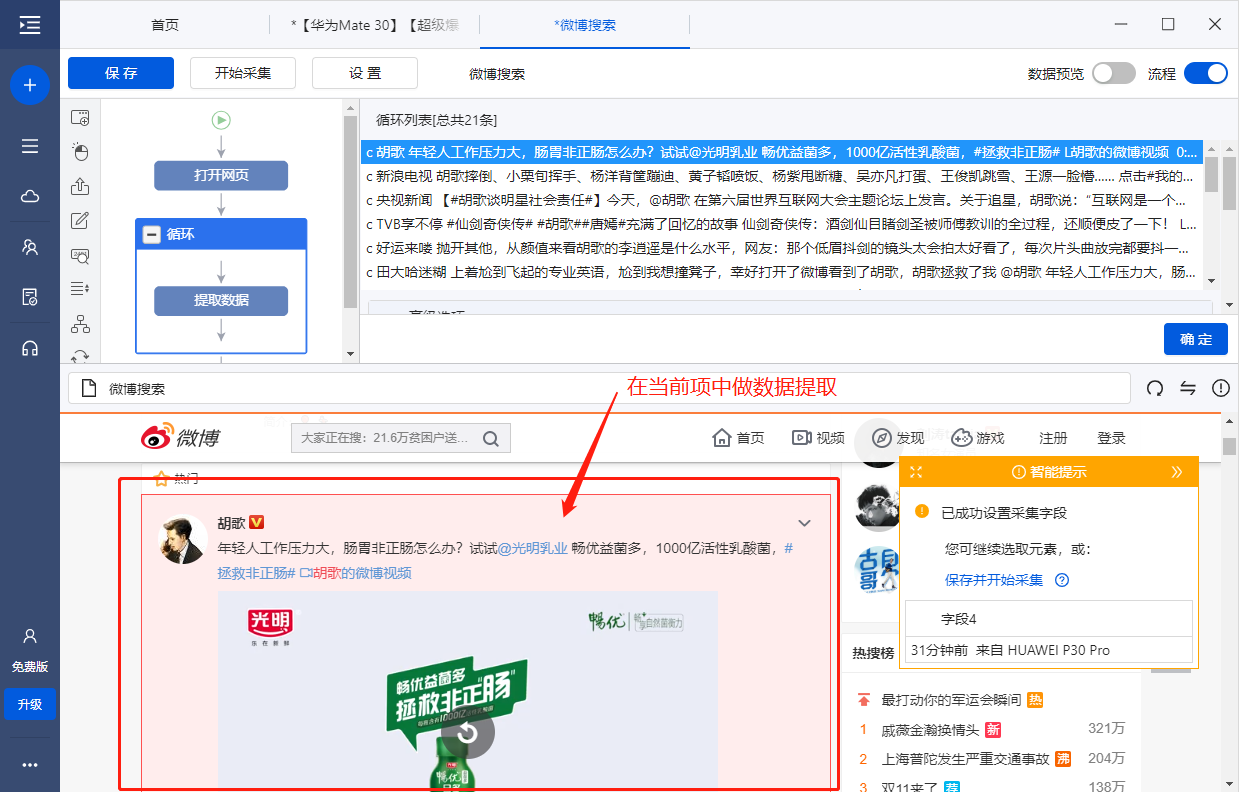Open Weibo 首页 navigation item

[738, 438]
